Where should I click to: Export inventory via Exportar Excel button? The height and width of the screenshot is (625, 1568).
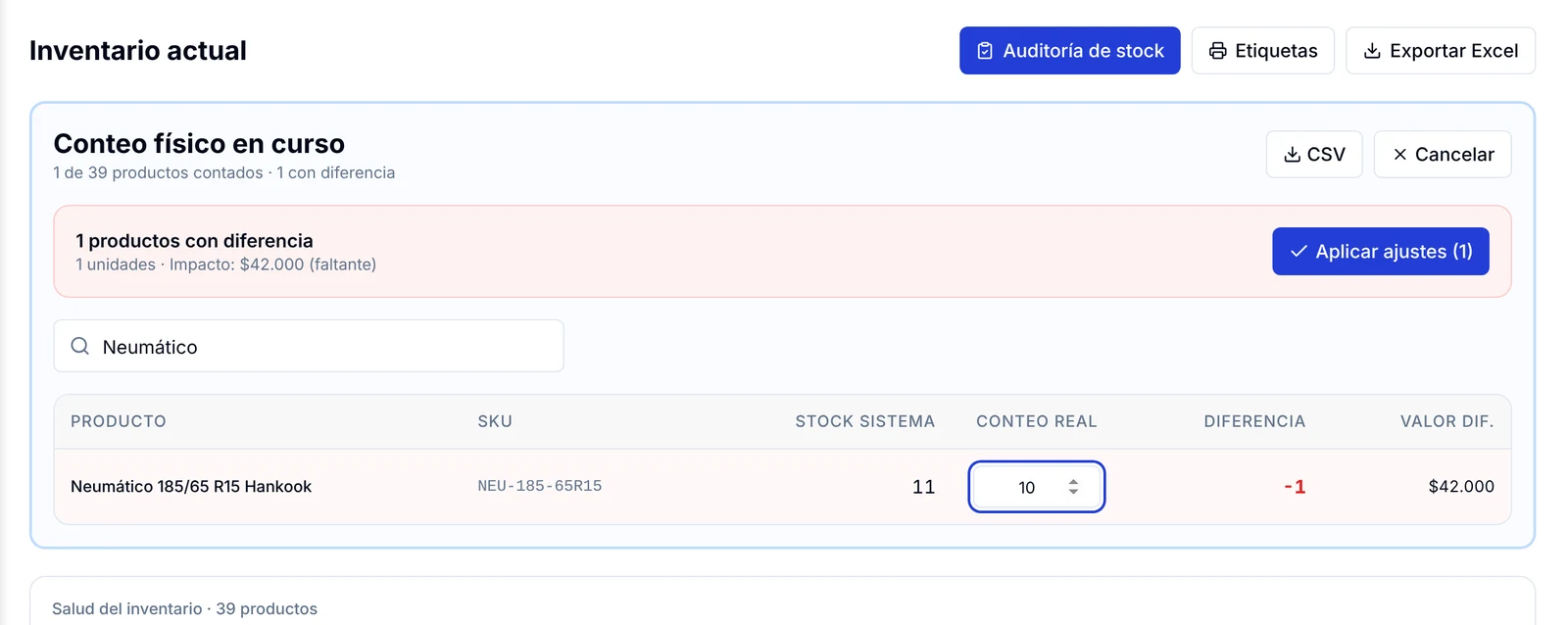click(x=1440, y=50)
